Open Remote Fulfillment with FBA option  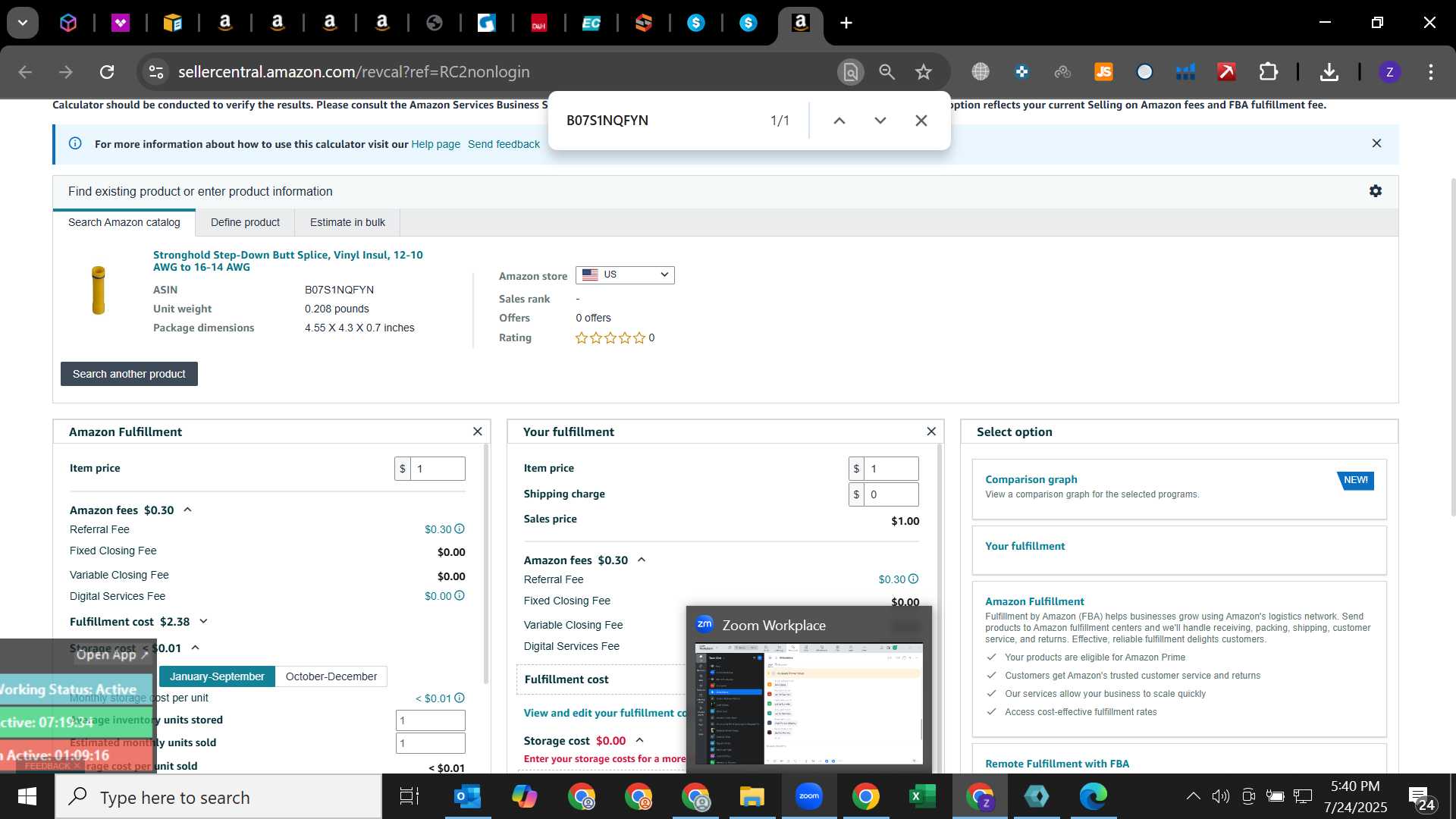[1057, 764]
